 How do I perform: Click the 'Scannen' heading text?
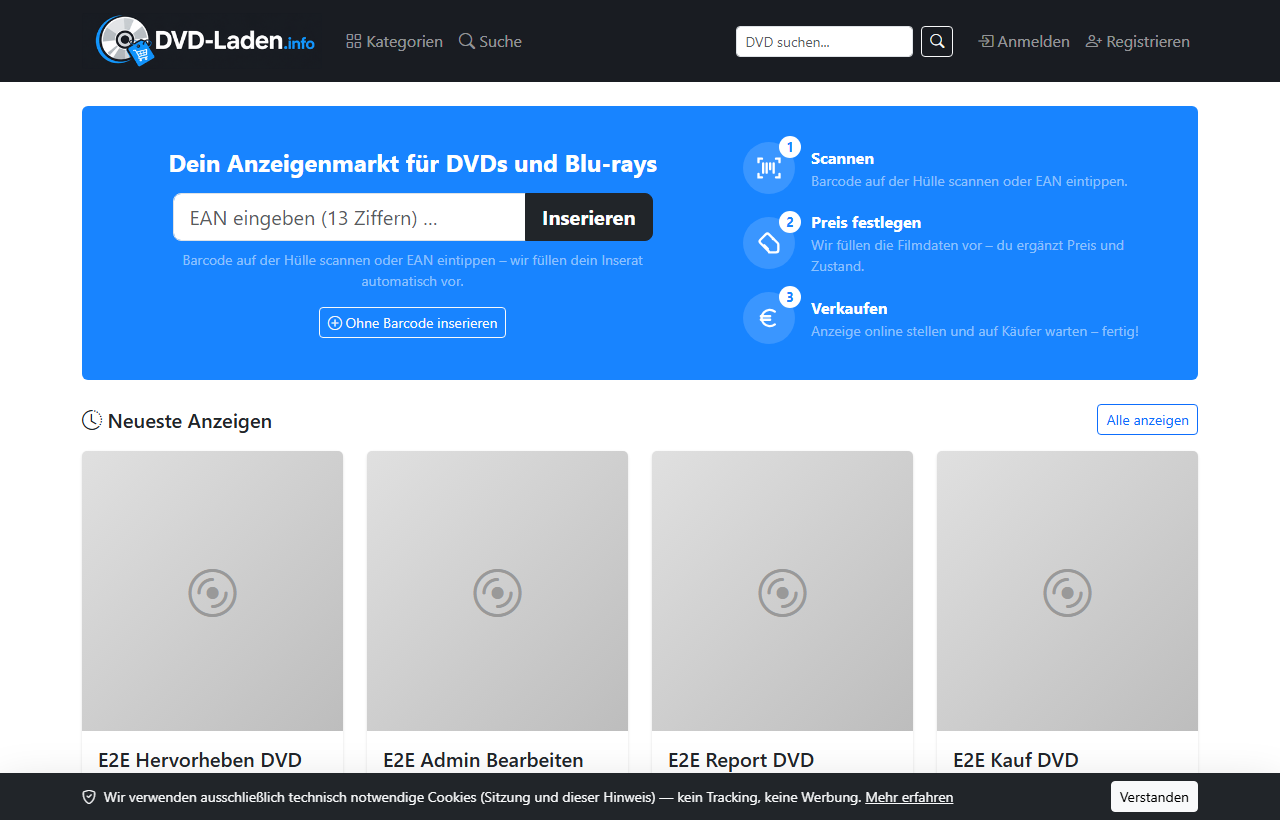tap(842, 158)
